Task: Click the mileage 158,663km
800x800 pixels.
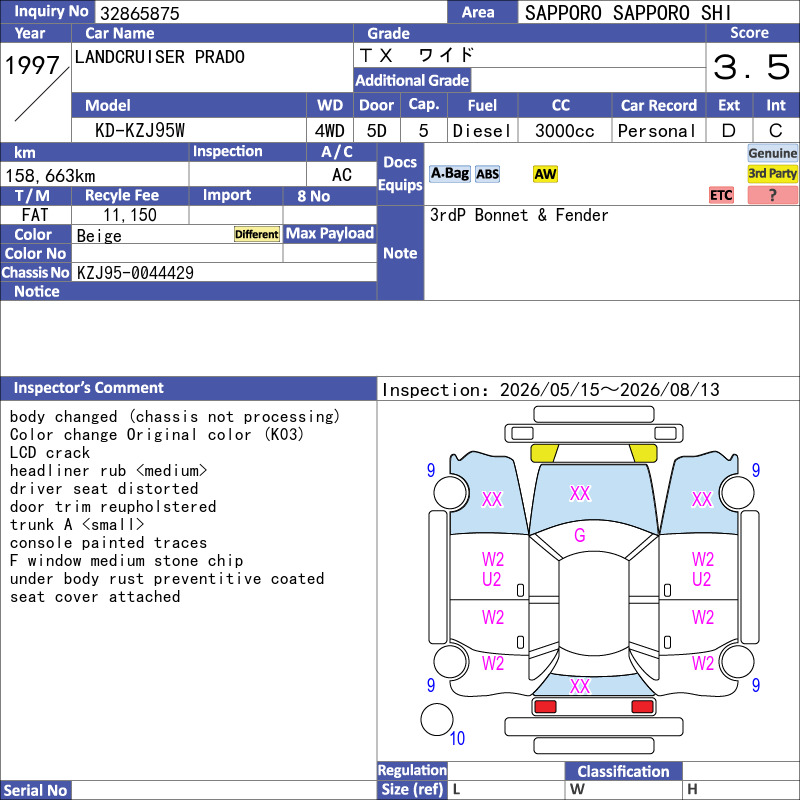Action: point(50,176)
